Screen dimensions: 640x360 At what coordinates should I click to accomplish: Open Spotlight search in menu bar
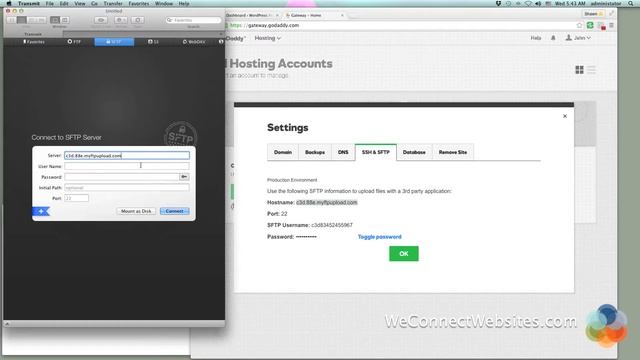[x=631, y=3]
